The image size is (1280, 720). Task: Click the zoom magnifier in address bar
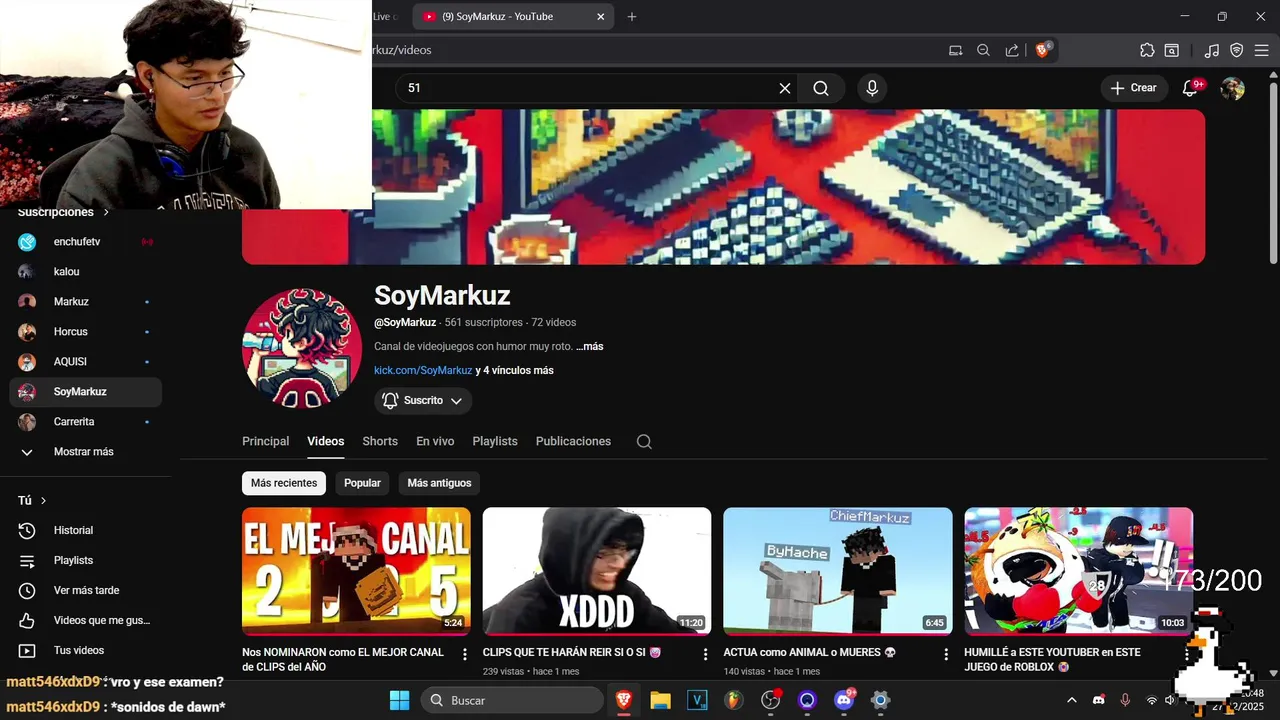pos(983,50)
